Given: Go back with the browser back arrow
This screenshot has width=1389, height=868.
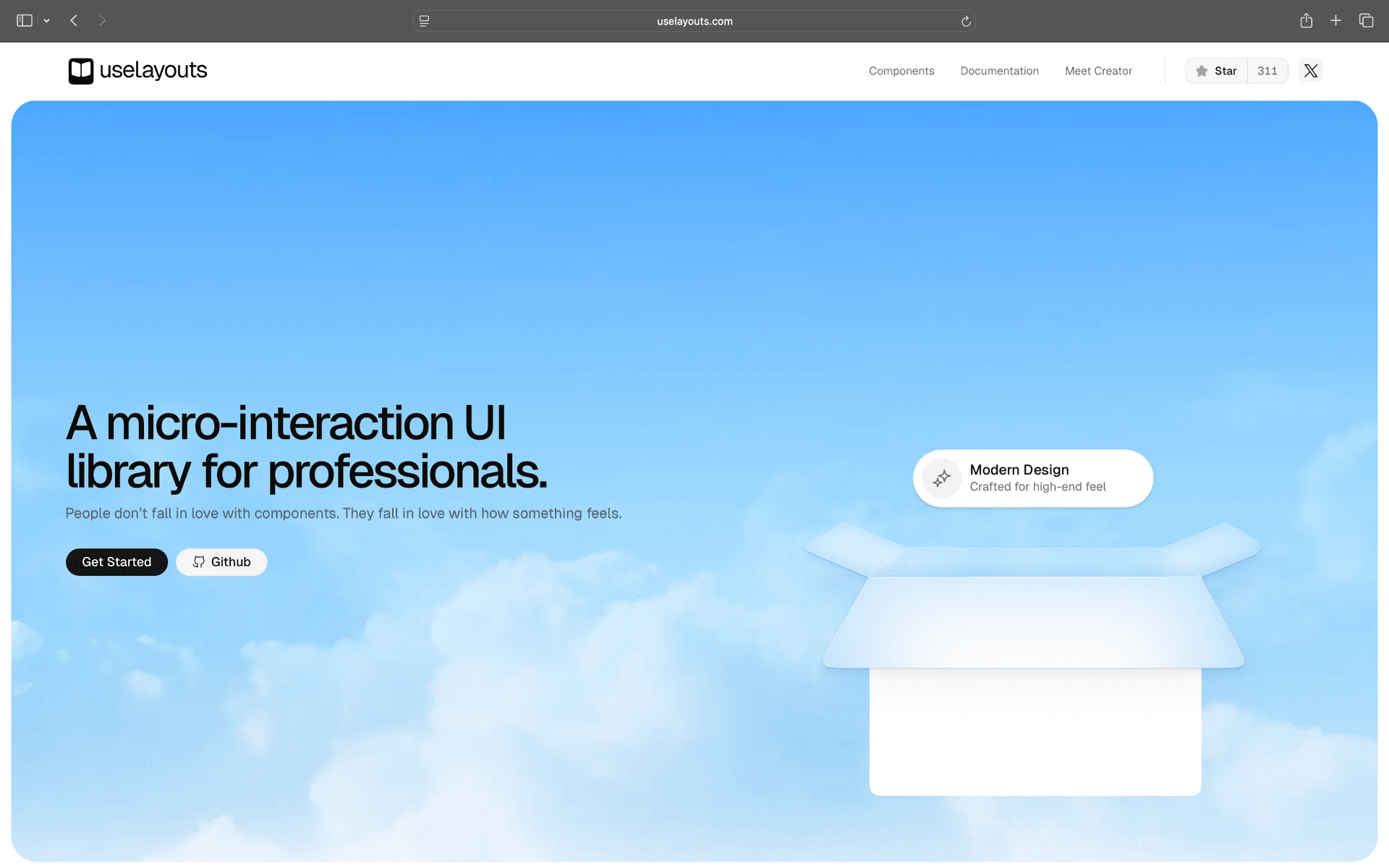Looking at the screenshot, I should (x=74, y=21).
